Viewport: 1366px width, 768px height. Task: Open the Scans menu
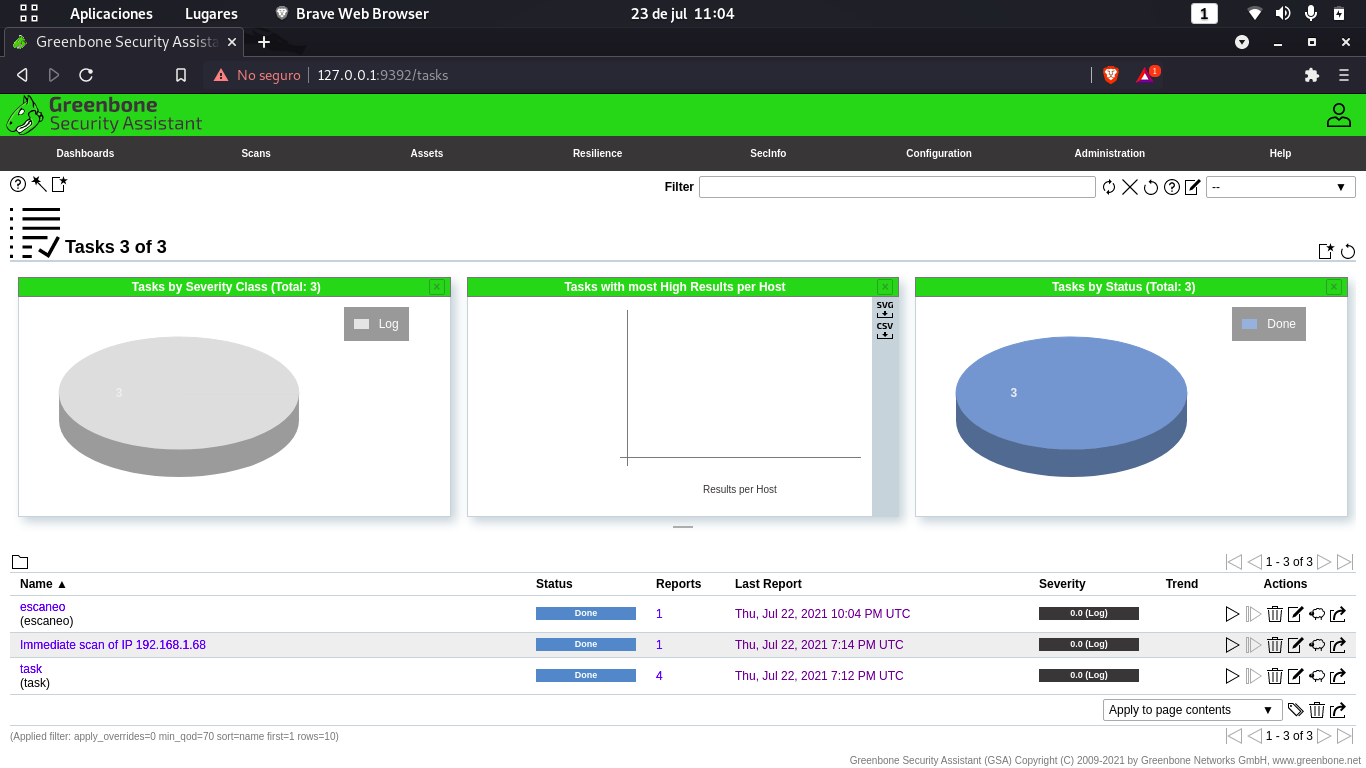coord(256,153)
